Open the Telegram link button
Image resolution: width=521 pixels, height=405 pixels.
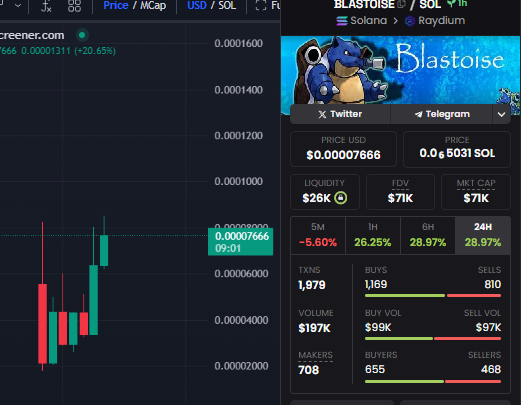[x=442, y=114]
